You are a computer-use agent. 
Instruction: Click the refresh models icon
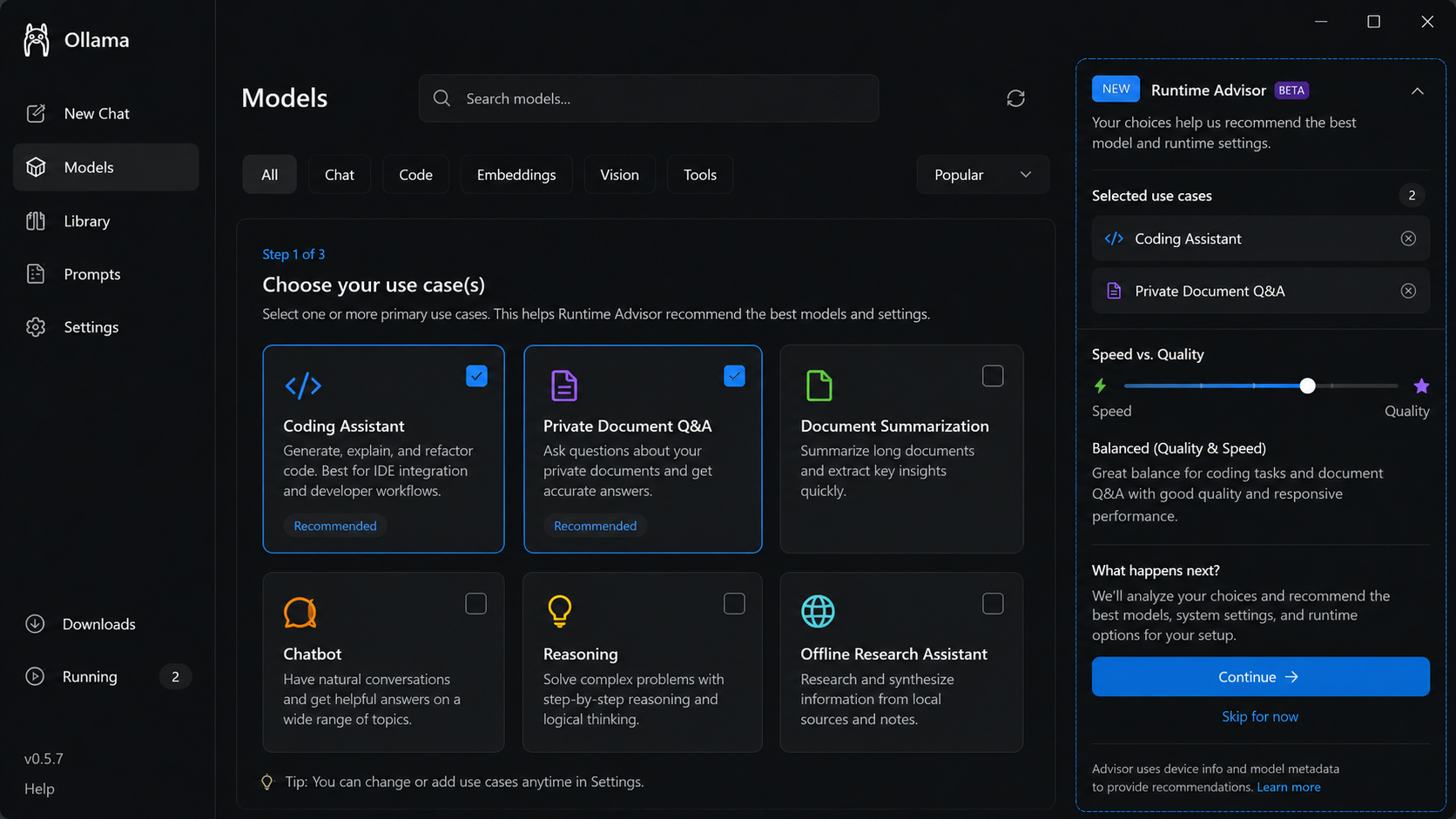click(1015, 98)
